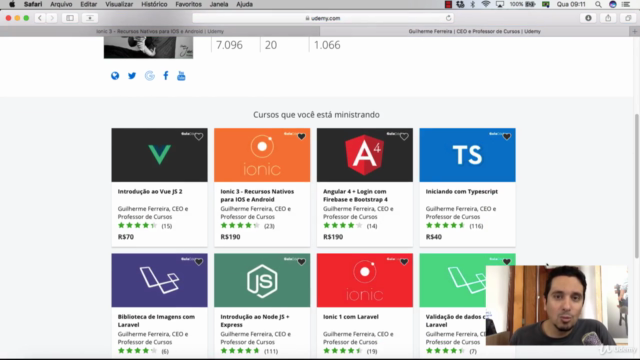The width and height of the screenshot is (640, 360).
Task: Open the website globe icon on profile
Action: pyautogui.click(x=115, y=76)
